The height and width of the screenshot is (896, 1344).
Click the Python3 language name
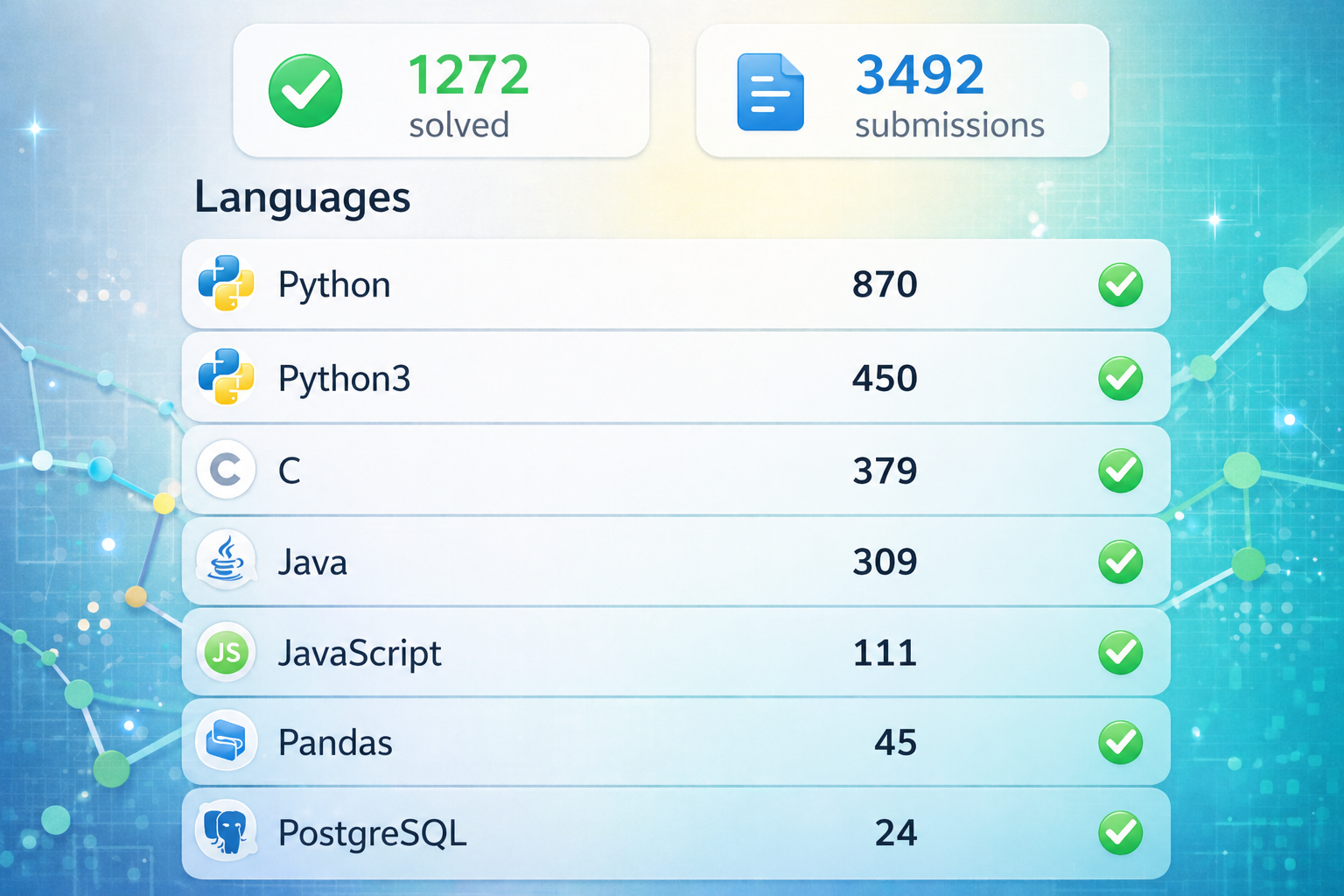tap(344, 379)
